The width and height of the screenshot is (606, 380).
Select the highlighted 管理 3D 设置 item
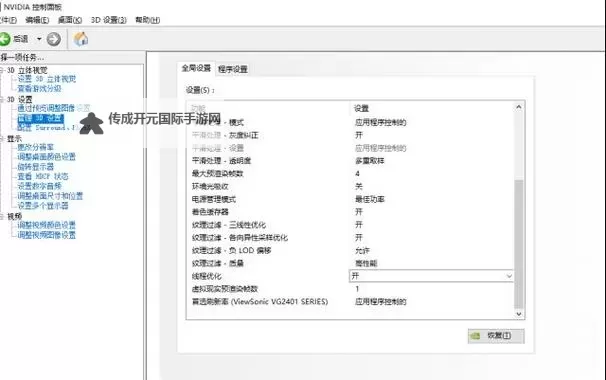tap(41, 118)
